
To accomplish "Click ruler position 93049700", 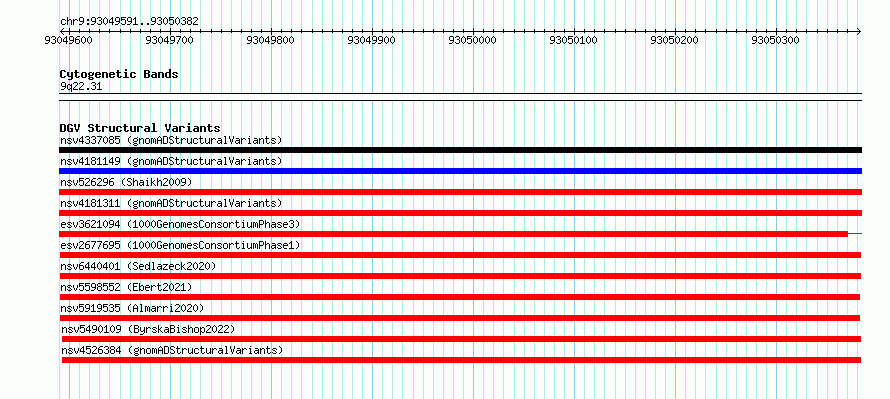I will point(169,40).
